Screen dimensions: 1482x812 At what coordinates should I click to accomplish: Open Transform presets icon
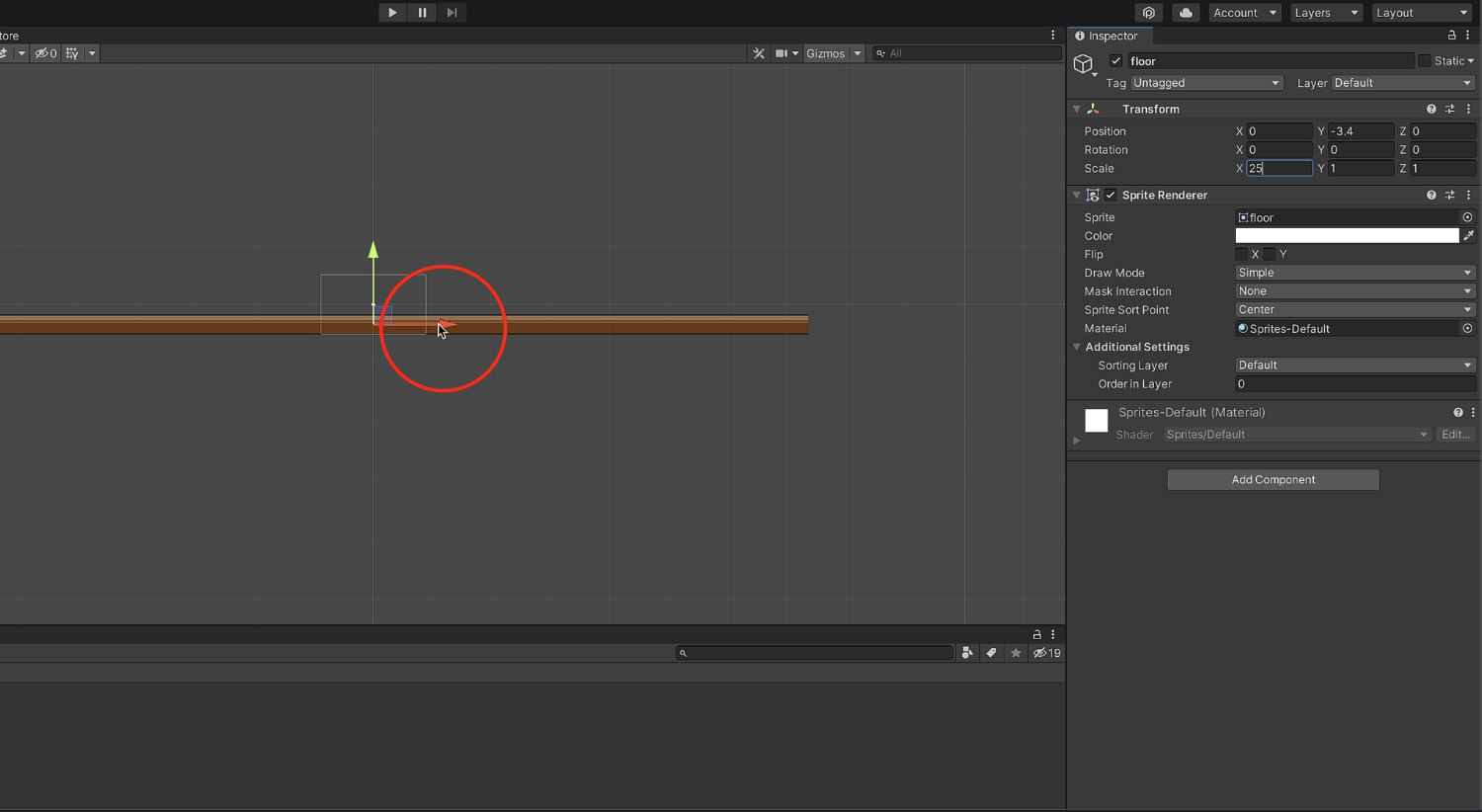pyautogui.click(x=1450, y=110)
